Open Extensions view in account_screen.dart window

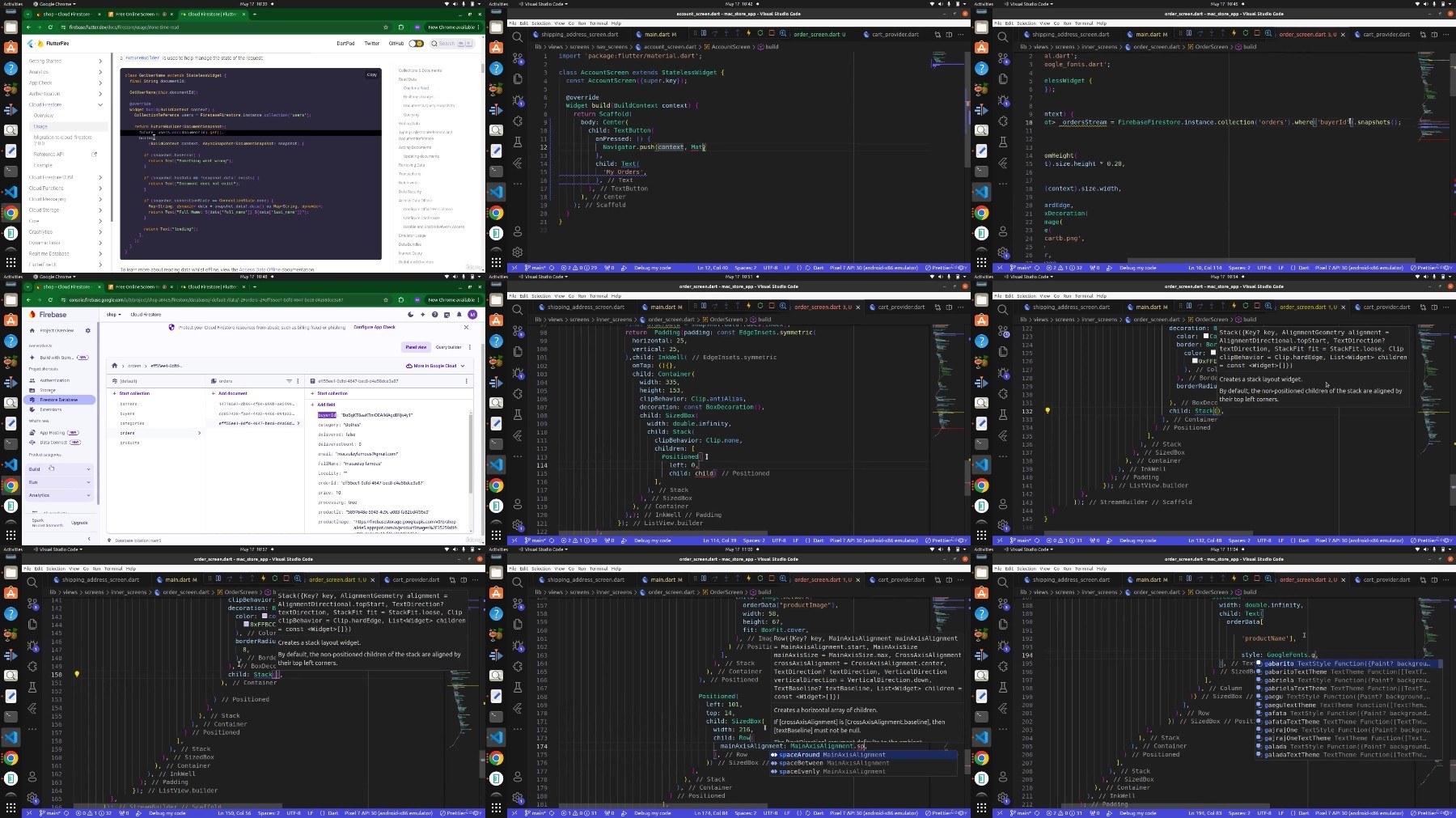(x=518, y=121)
